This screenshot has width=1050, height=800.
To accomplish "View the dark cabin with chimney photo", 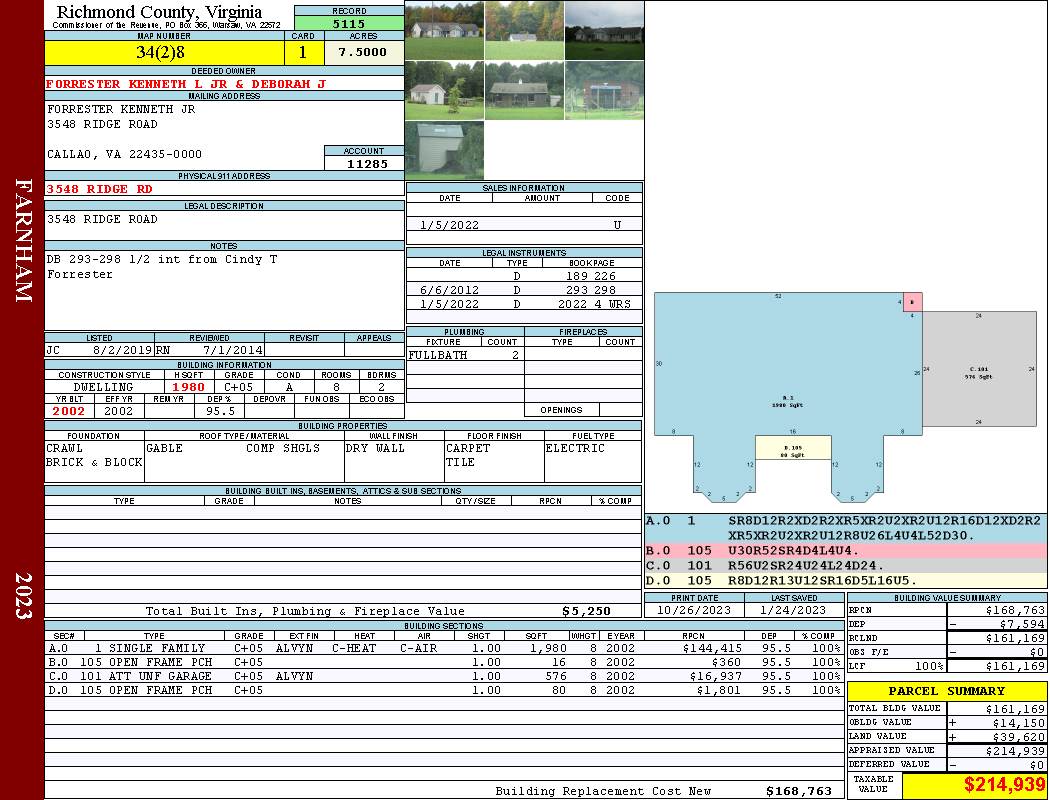I will (524, 91).
